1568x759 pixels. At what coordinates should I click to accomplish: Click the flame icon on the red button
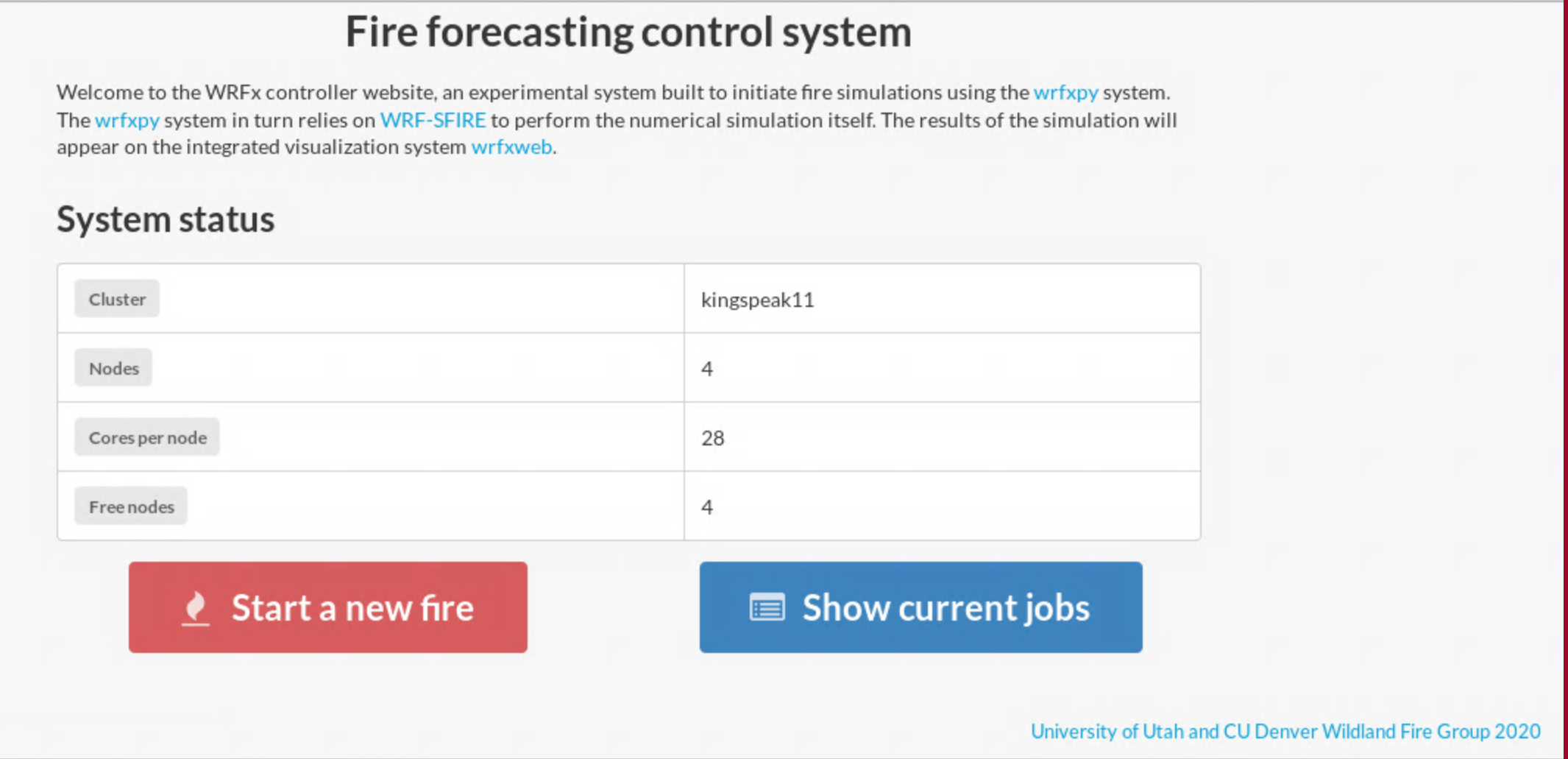click(x=196, y=608)
